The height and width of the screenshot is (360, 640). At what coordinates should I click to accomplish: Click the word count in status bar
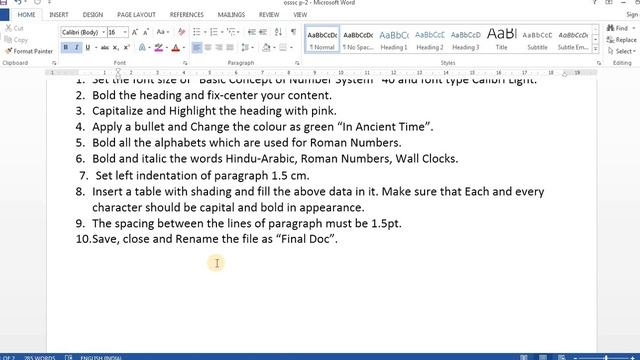click(39, 358)
